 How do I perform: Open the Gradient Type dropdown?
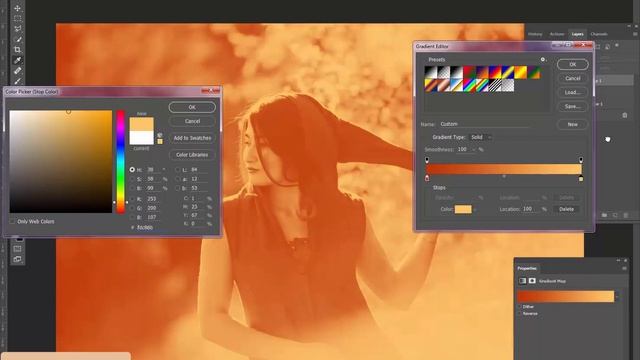point(480,137)
